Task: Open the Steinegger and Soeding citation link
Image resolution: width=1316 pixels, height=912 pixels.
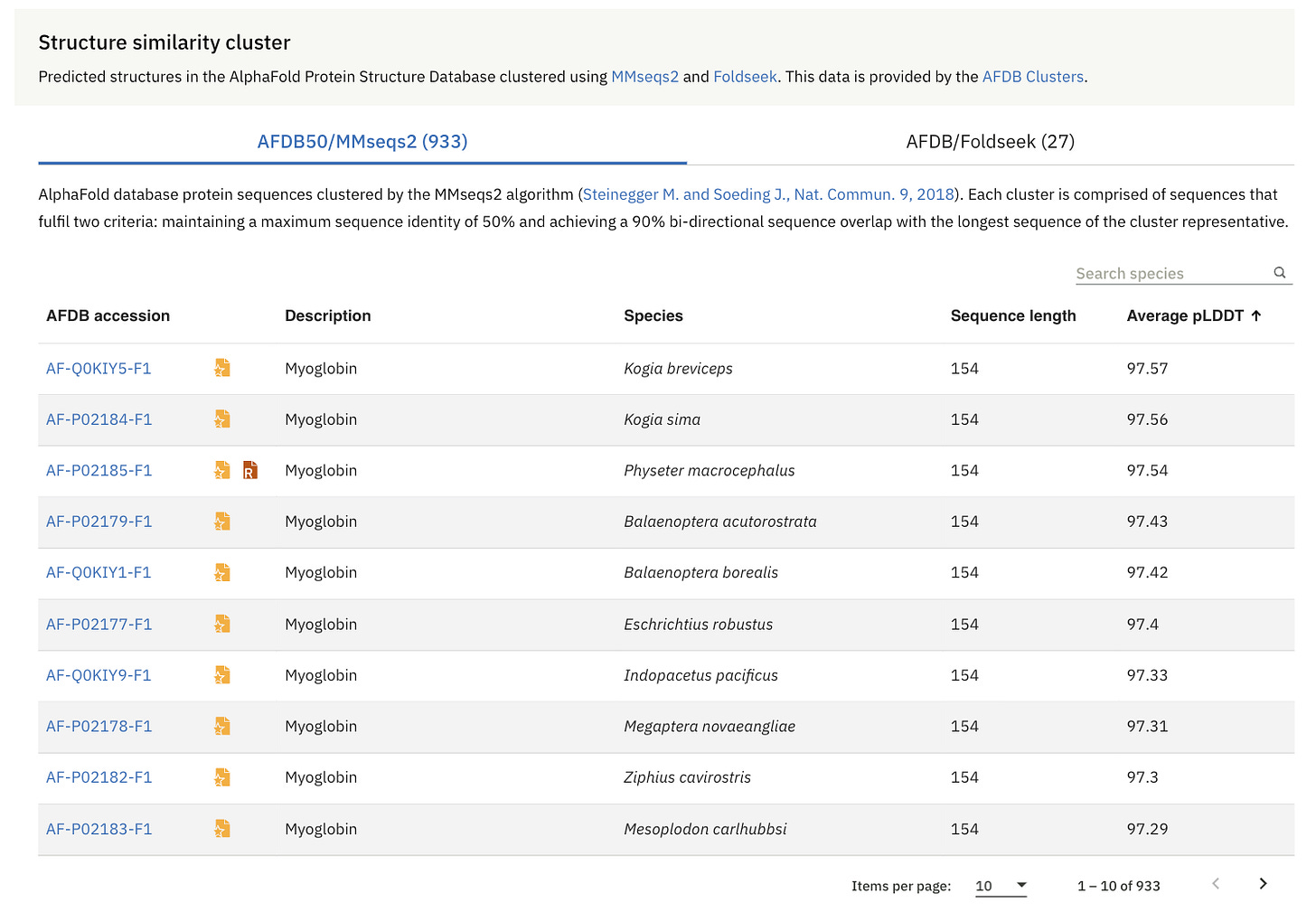Action: [768, 194]
